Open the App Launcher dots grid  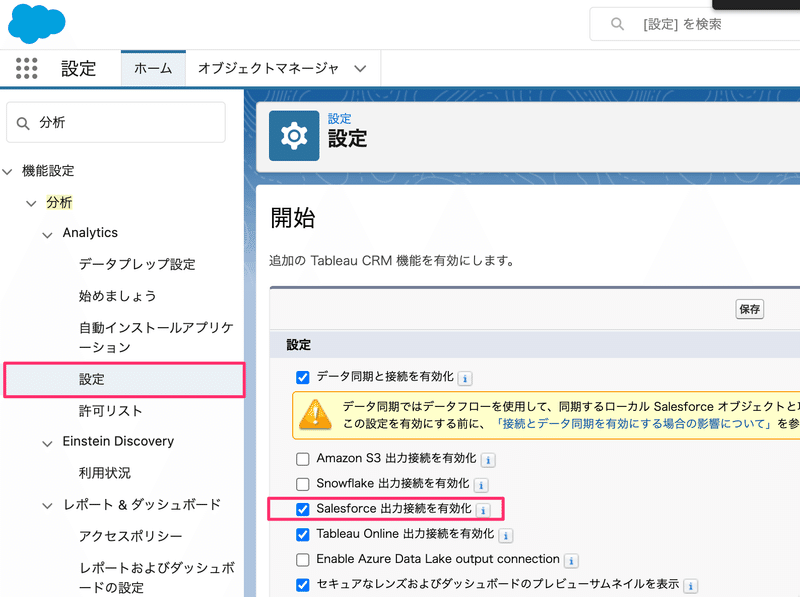pyautogui.click(x=27, y=68)
